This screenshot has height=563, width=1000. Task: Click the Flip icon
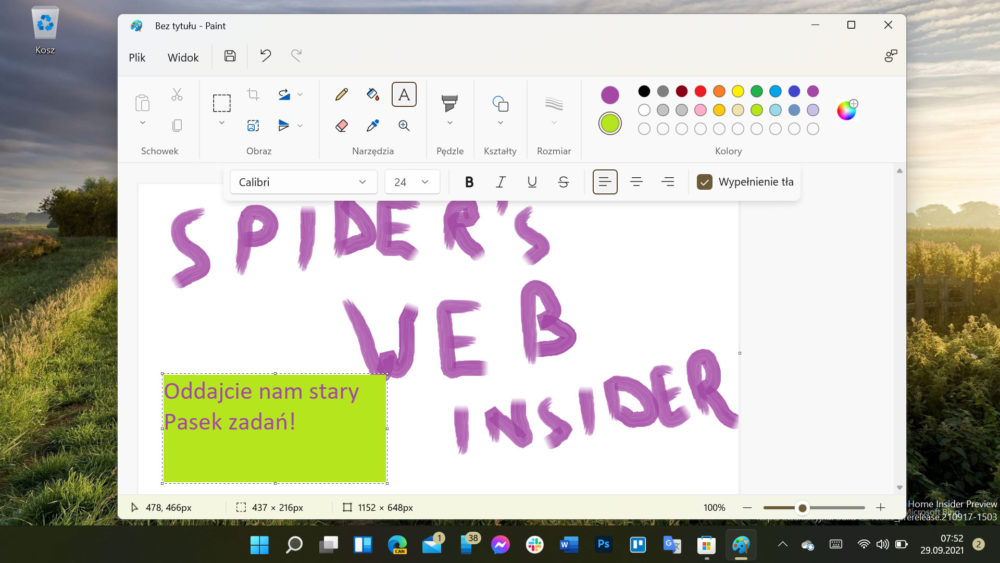coord(284,126)
